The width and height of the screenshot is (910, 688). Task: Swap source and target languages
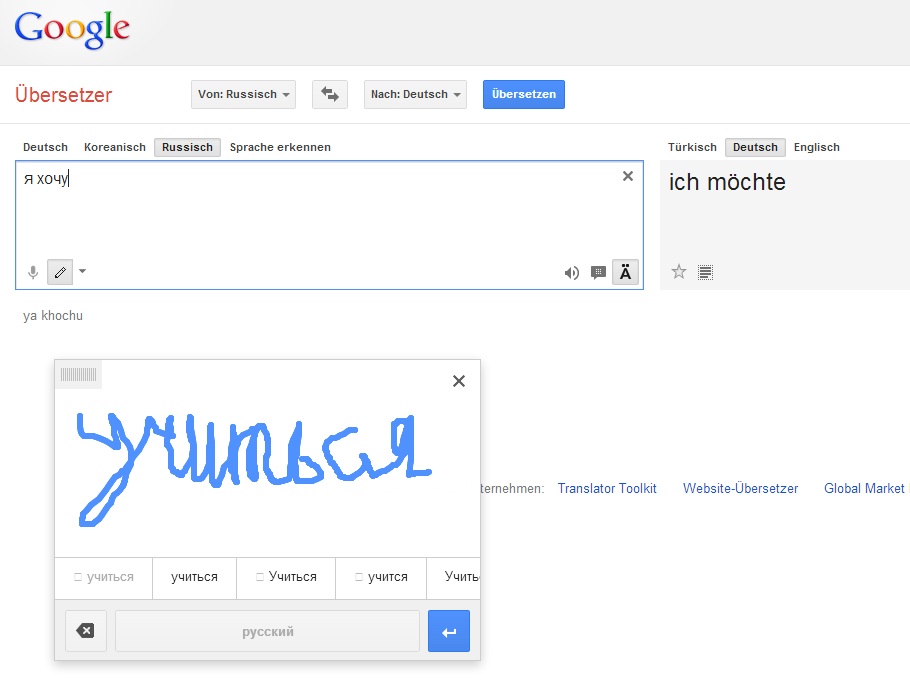click(330, 94)
